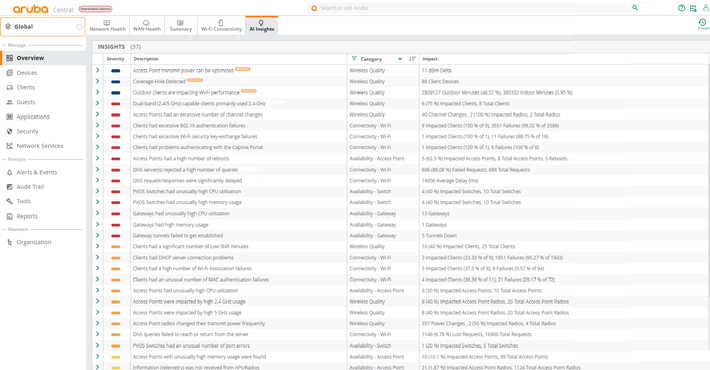The width and height of the screenshot is (710, 370).
Task: Select 'DNS request/responses were significantly delayed'
Action: click(187, 180)
